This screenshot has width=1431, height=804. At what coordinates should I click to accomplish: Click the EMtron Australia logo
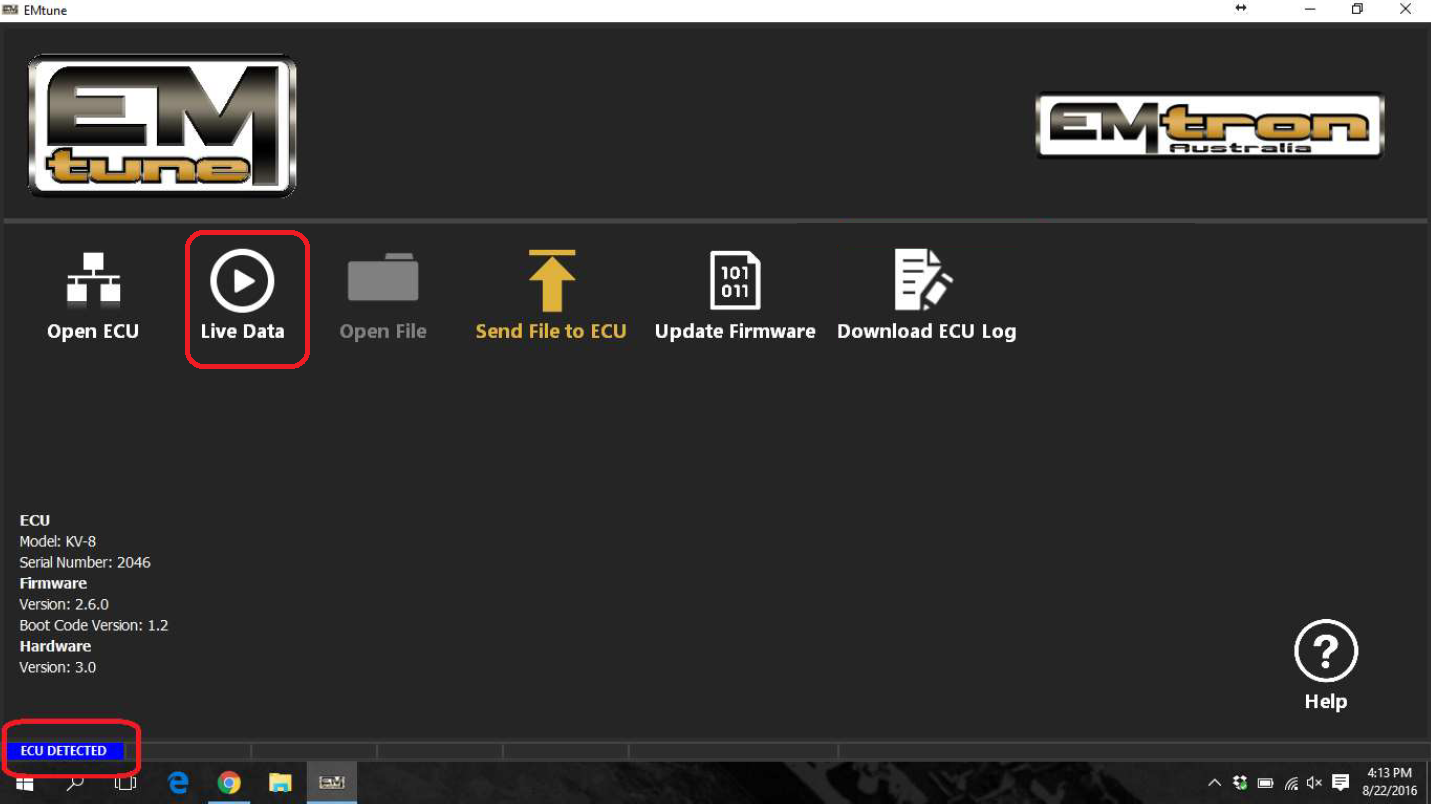1210,125
